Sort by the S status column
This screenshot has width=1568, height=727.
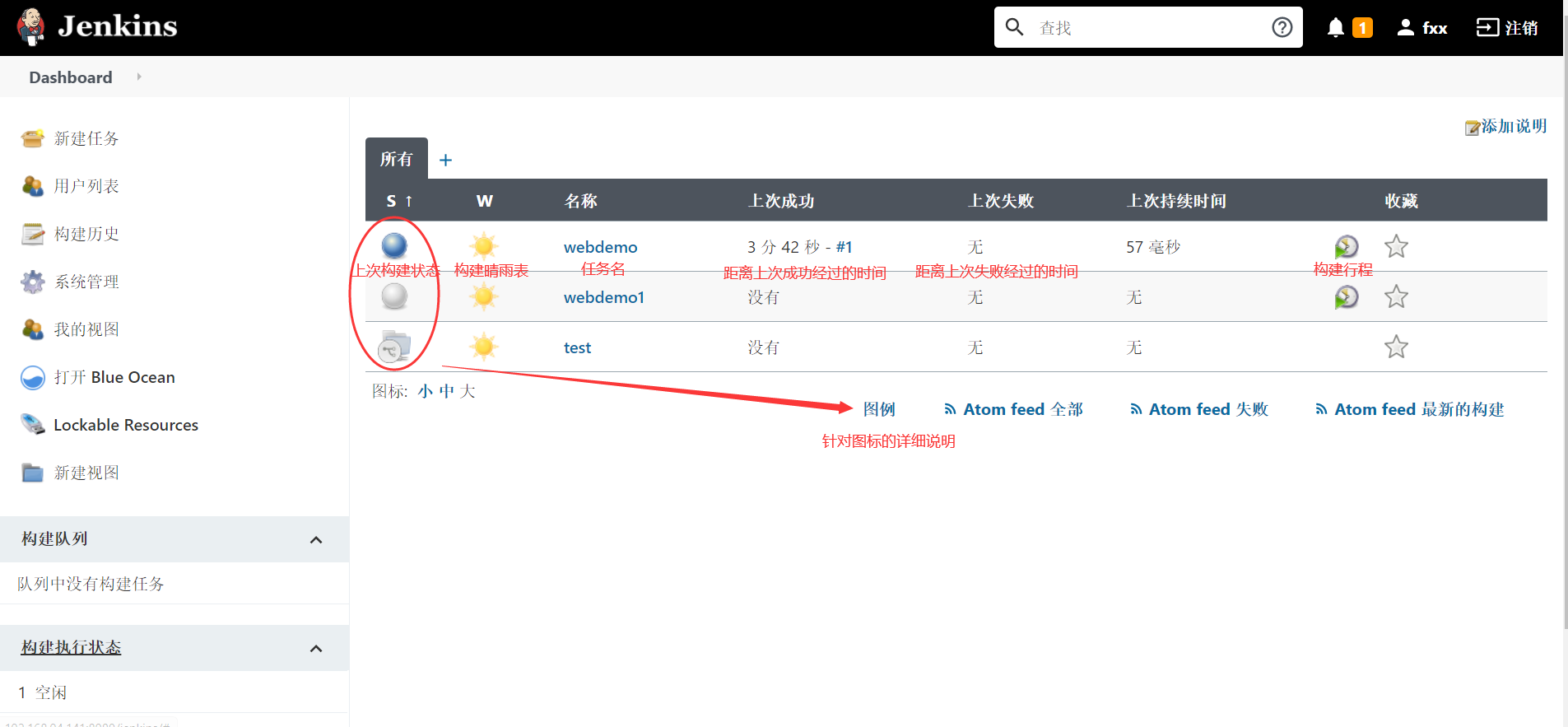(x=399, y=201)
